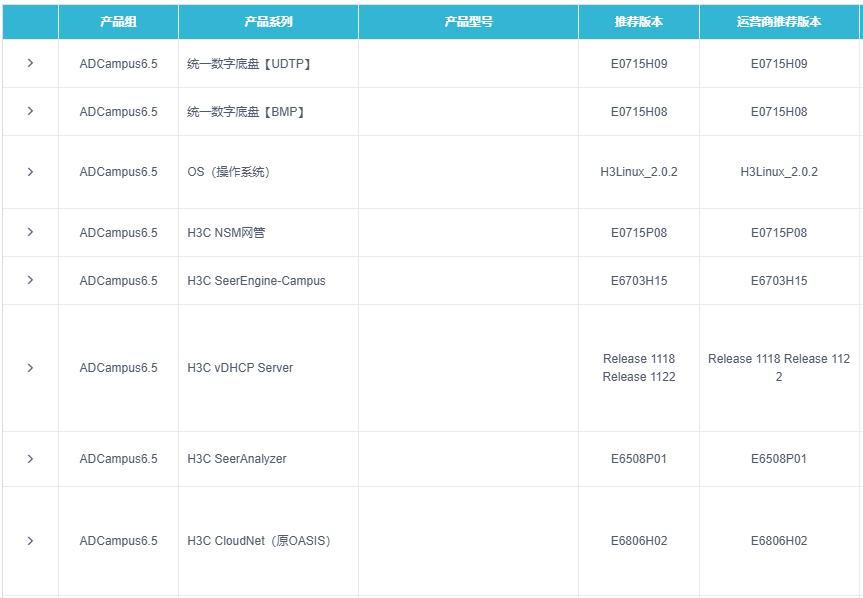Expand the 统一数字底盘【BMP】 row
The image size is (863, 598).
pyautogui.click(x=30, y=111)
